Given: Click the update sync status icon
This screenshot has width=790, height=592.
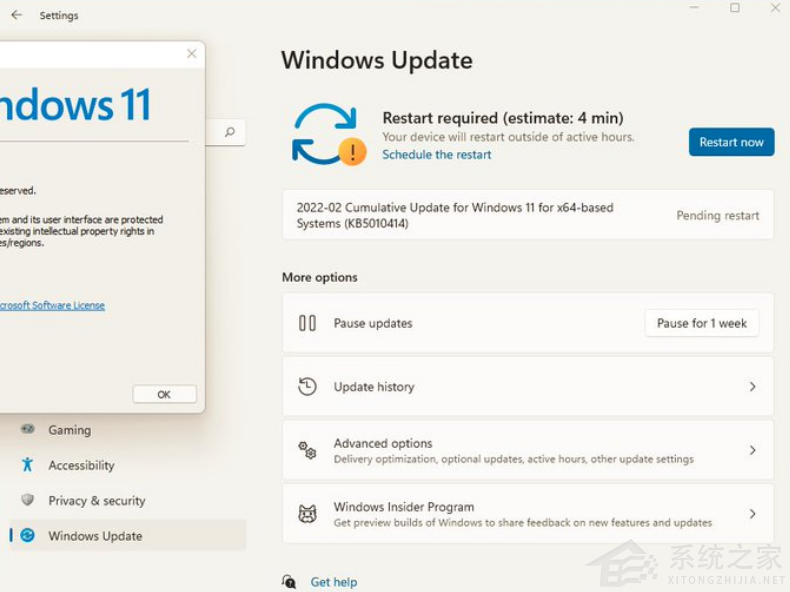Looking at the screenshot, I should click(x=329, y=135).
